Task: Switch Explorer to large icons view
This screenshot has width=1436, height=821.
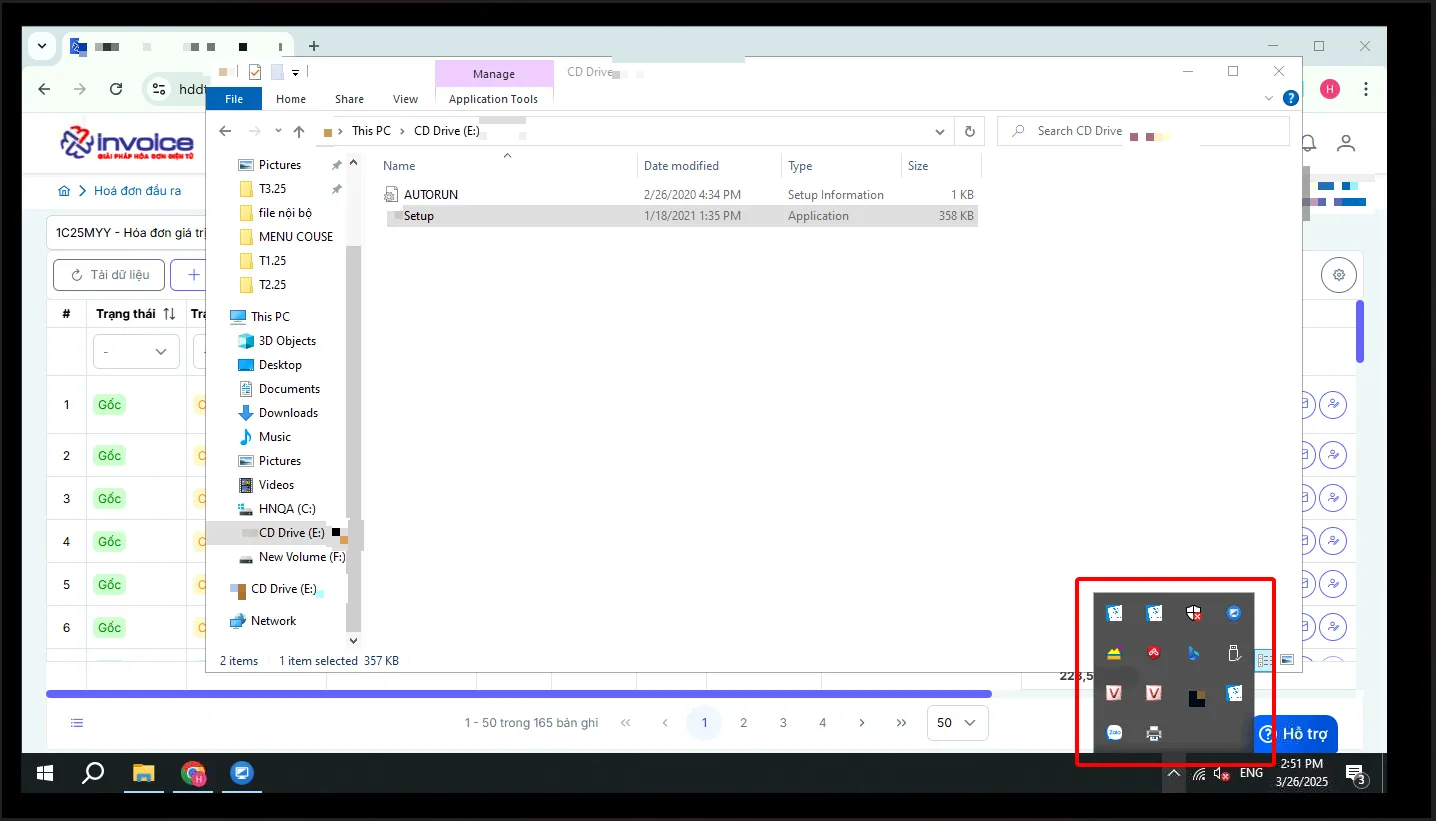Action: click(1287, 660)
